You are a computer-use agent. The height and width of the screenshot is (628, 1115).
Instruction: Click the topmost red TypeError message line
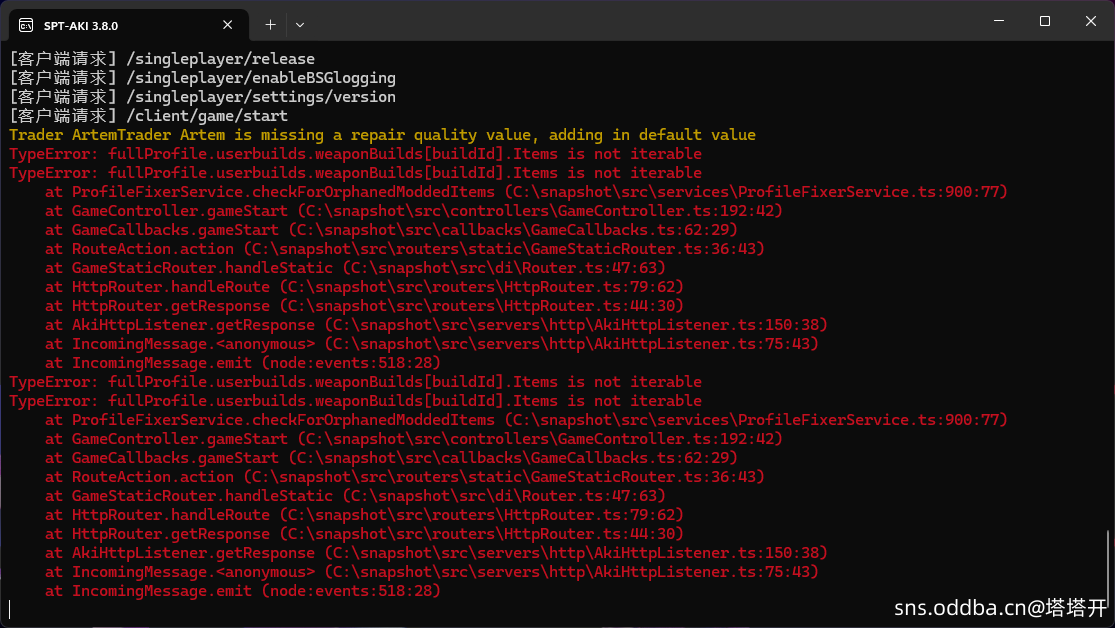pos(355,154)
